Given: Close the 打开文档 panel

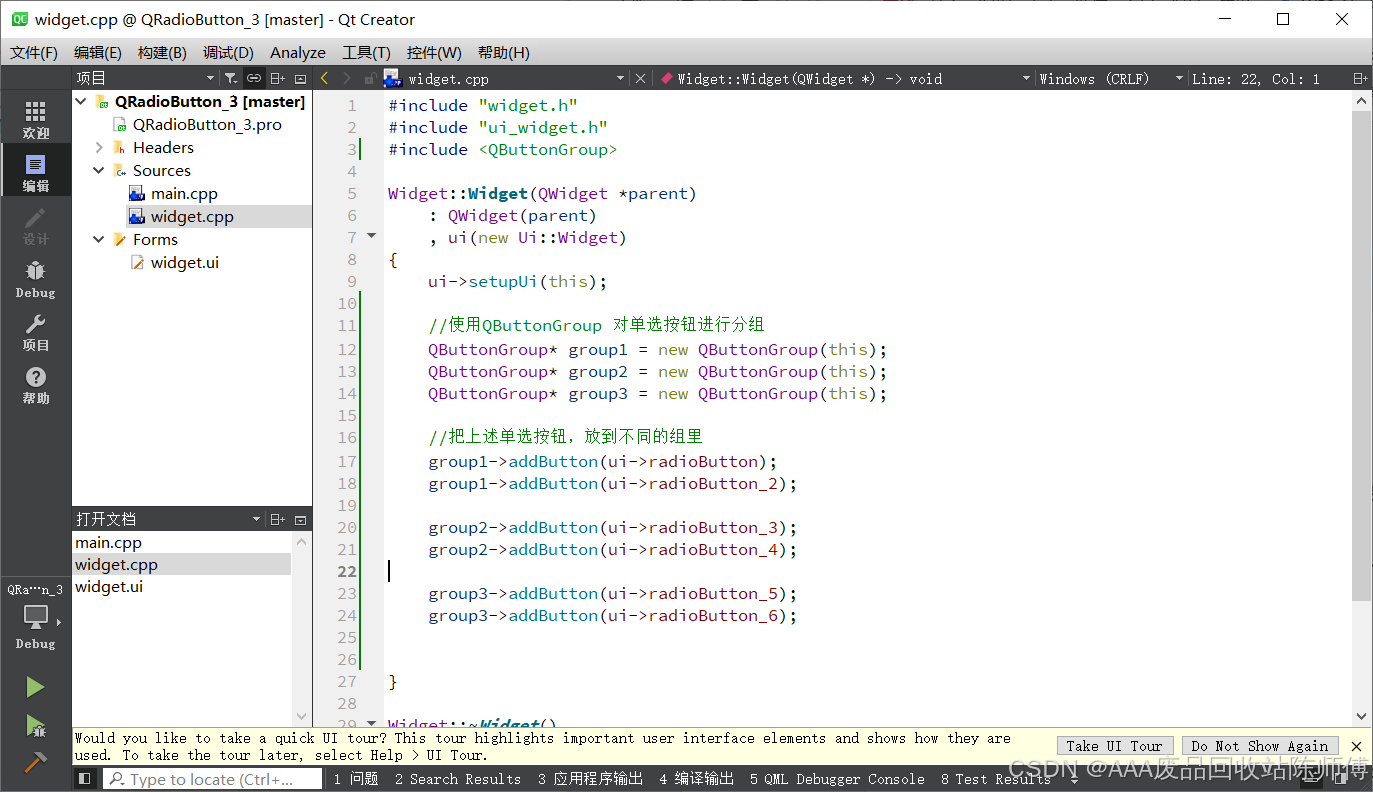Looking at the screenshot, I should (x=300, y=519).
